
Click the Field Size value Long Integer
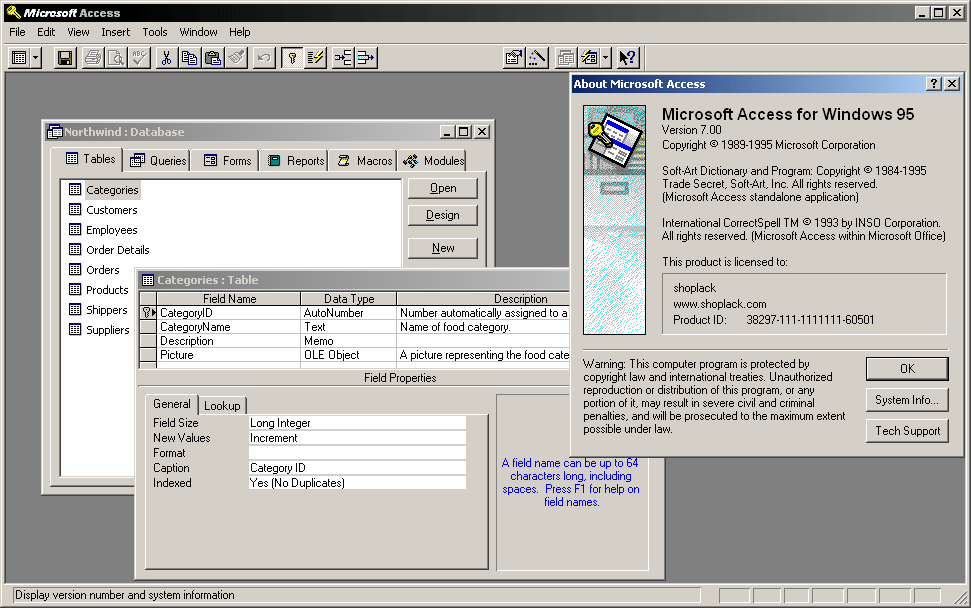[x=357, y=423]
